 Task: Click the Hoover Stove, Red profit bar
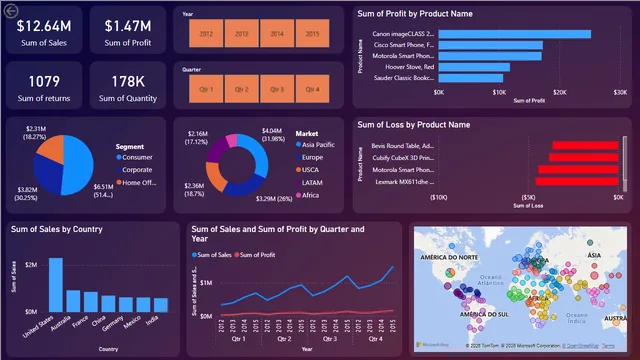[x=474, y=67]
